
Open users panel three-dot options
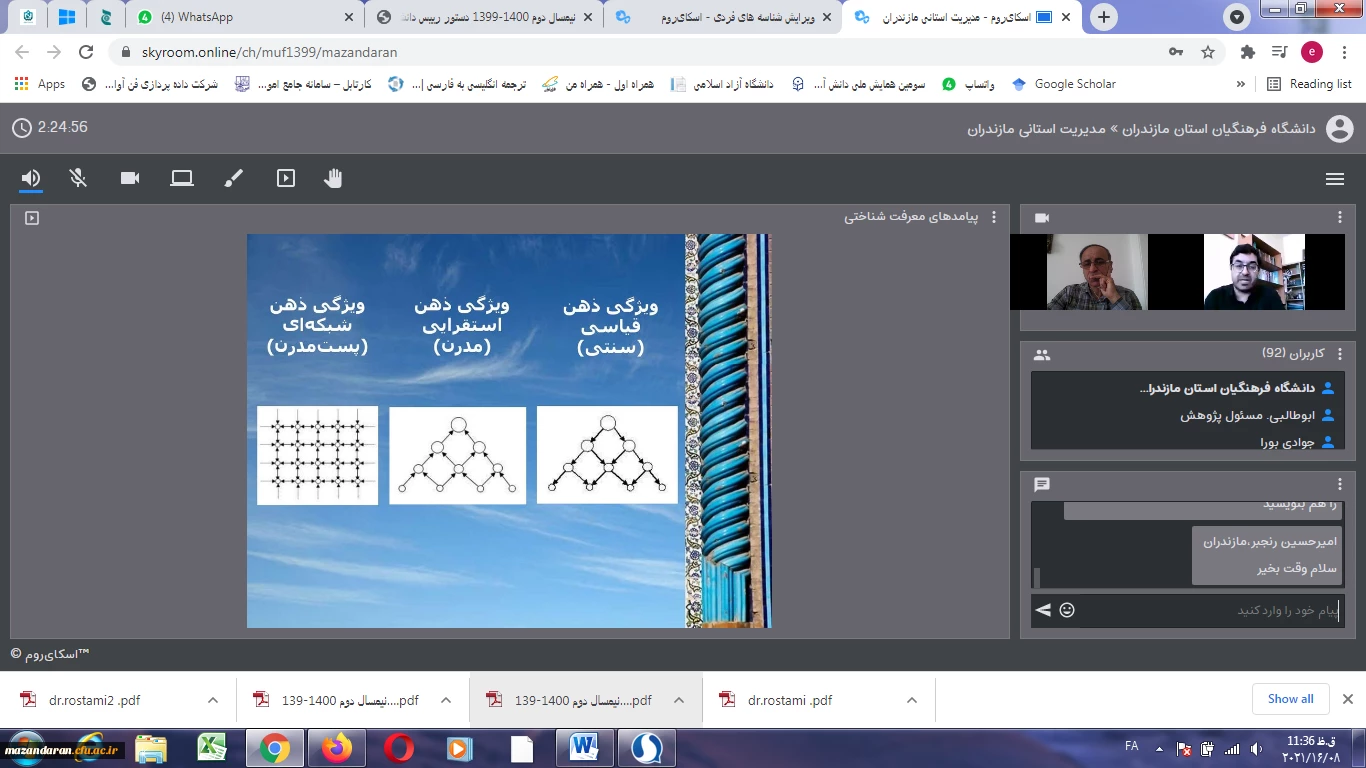(1340, 354)
